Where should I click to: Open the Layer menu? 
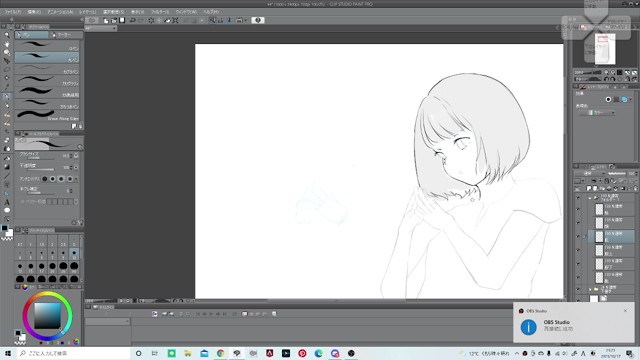click(x=87, y=12)
